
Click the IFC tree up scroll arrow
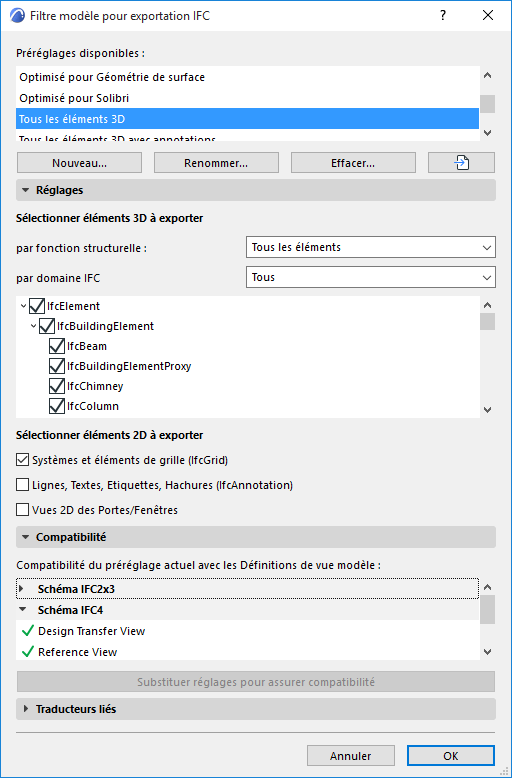pyautogui.click(x=487, y=305)
